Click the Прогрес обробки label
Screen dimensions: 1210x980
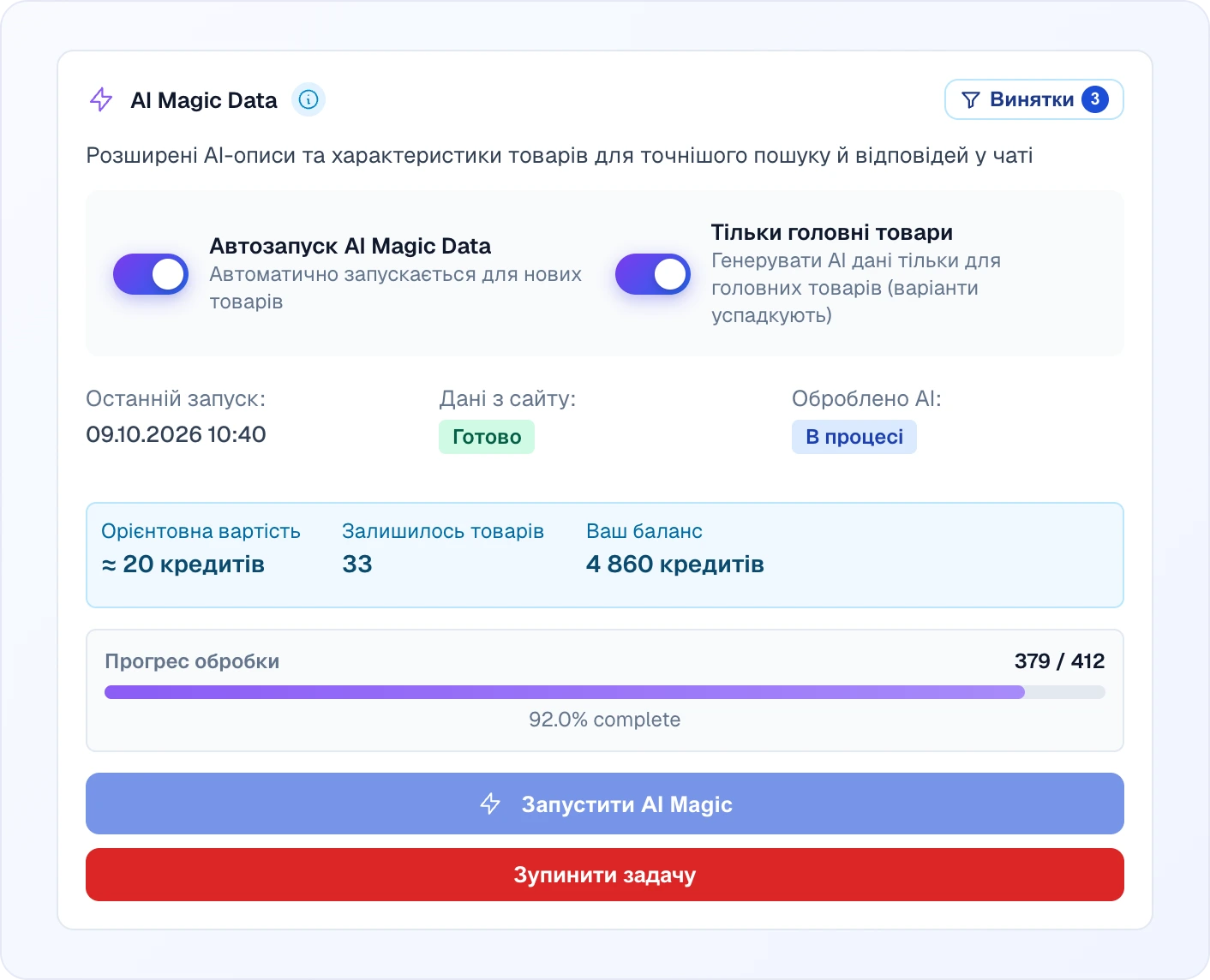(192, 661)
